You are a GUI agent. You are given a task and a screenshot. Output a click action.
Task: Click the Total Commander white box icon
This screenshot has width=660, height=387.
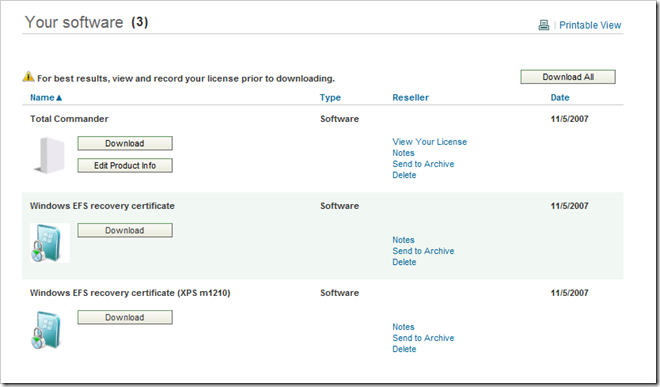[x=50, y=155]
